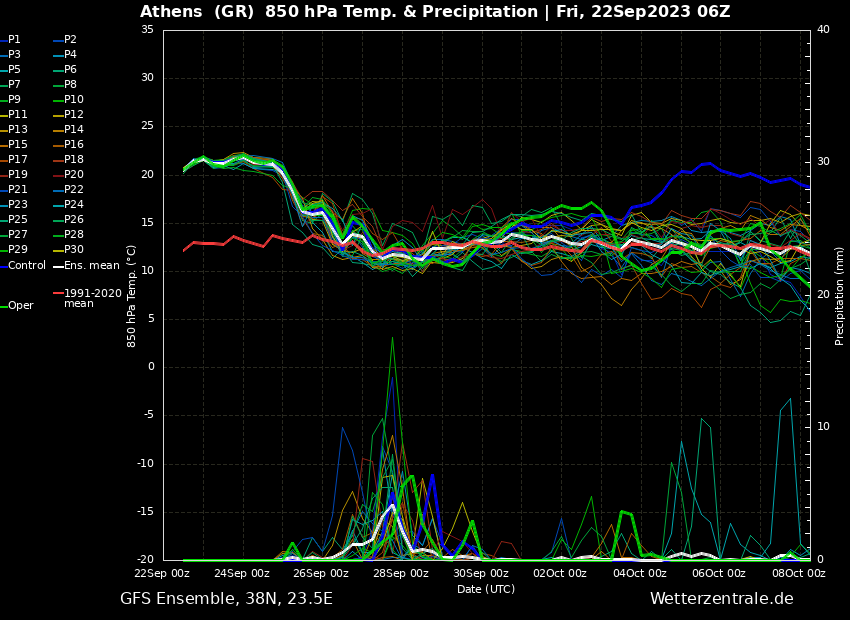This screenshot has width=850, height=620.
Task: Click the GFS Ensemble, 38N, 23.5E caption
Action: [x=226, y=599]
